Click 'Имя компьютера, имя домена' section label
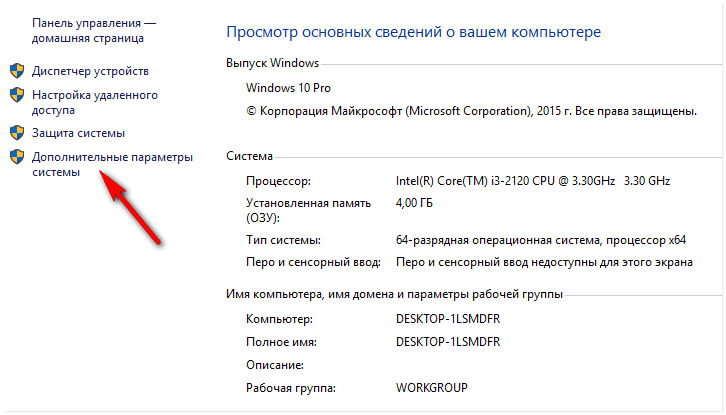Viewport: 726px width, 415px height. click(x=394, y=294)
